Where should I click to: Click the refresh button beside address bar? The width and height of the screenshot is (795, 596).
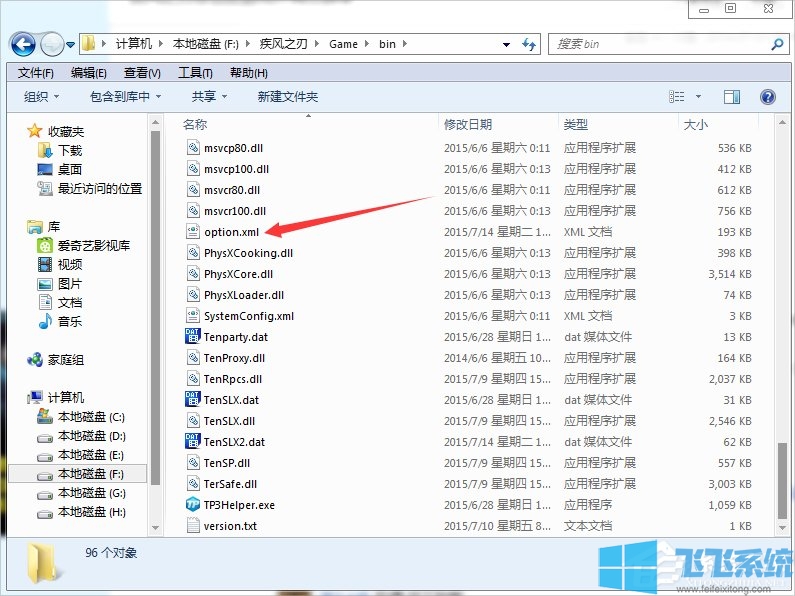click(529, 44)
